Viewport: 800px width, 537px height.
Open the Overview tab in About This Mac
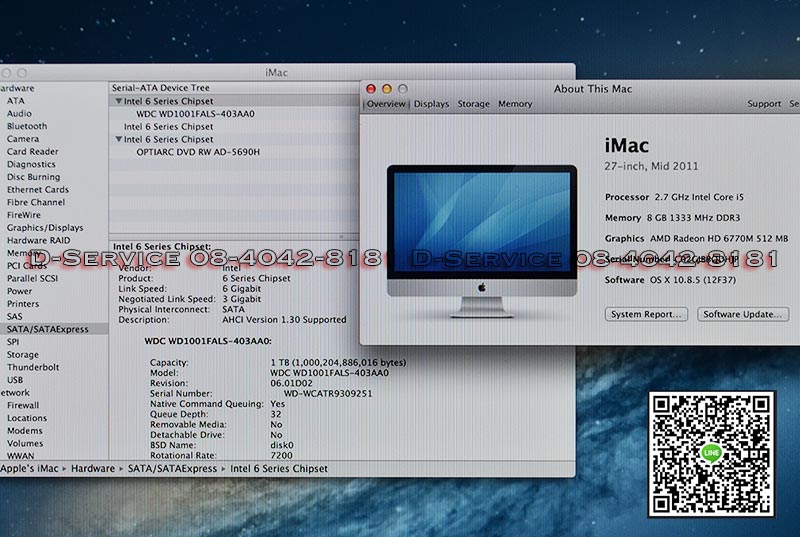(386, 104)
